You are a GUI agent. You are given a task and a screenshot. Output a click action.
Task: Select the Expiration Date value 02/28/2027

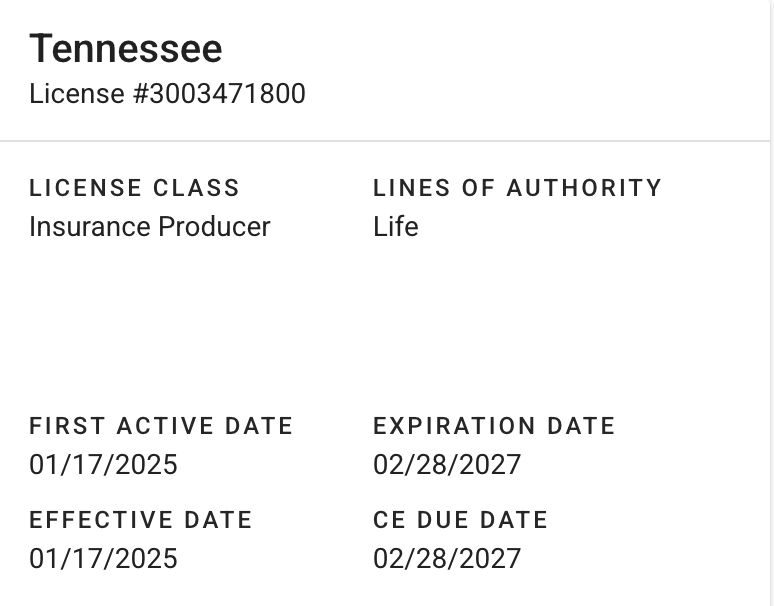pyautogui.click(x=447, y=465)
